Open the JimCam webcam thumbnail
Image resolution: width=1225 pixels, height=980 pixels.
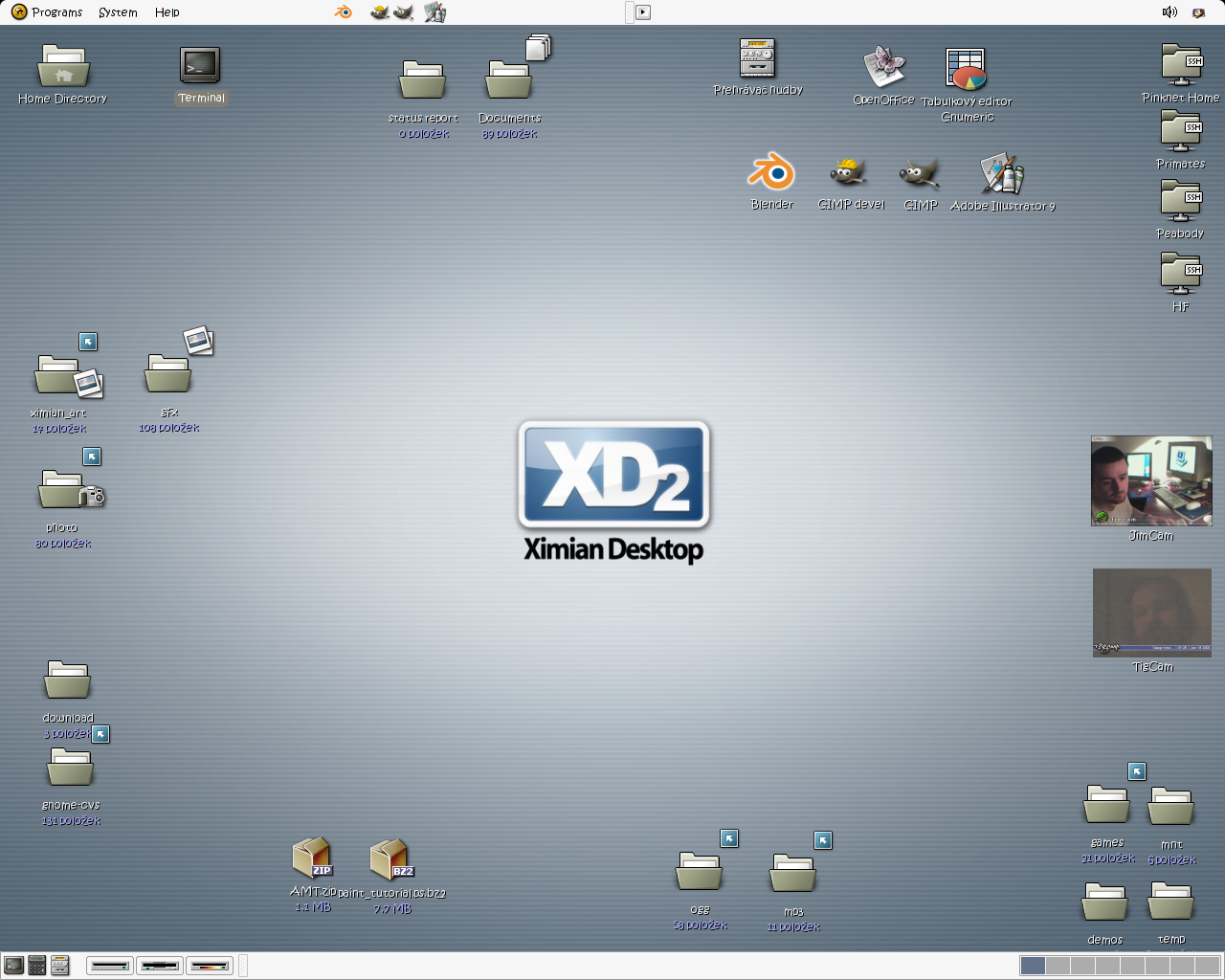(x=1151, y=481)
